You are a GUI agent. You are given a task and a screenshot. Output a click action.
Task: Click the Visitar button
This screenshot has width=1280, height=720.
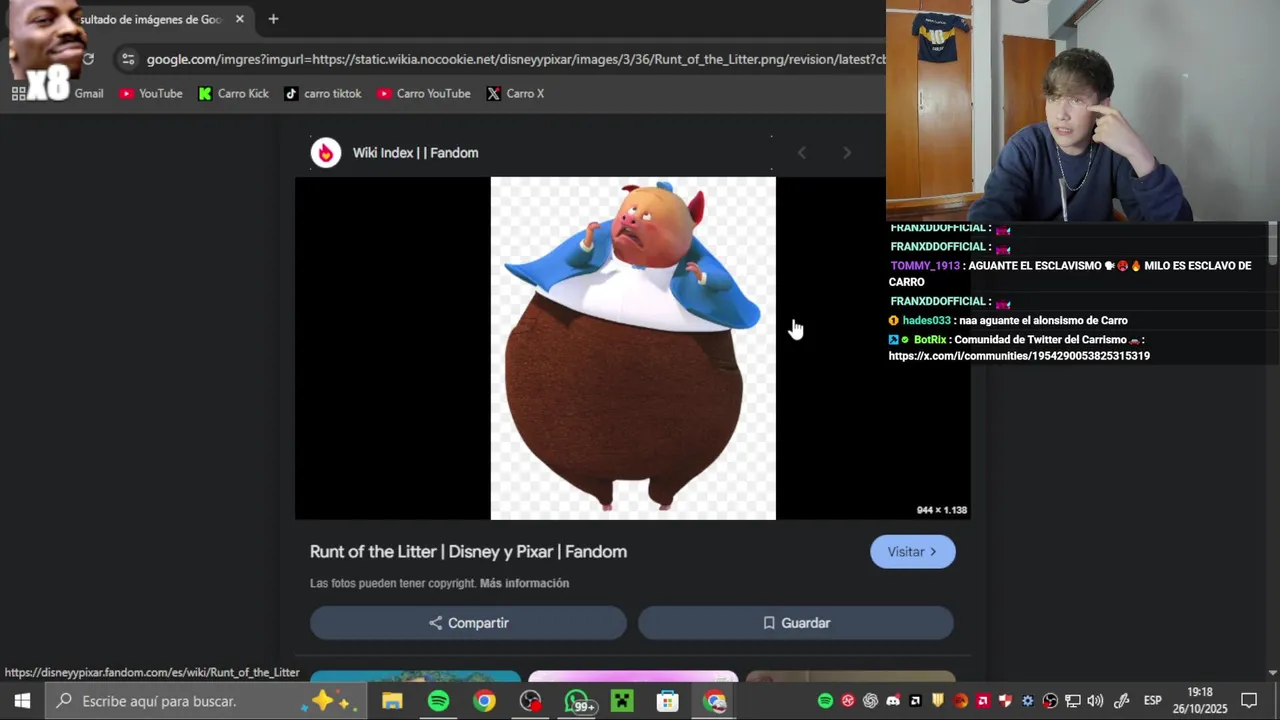click(x=913, y=552)
